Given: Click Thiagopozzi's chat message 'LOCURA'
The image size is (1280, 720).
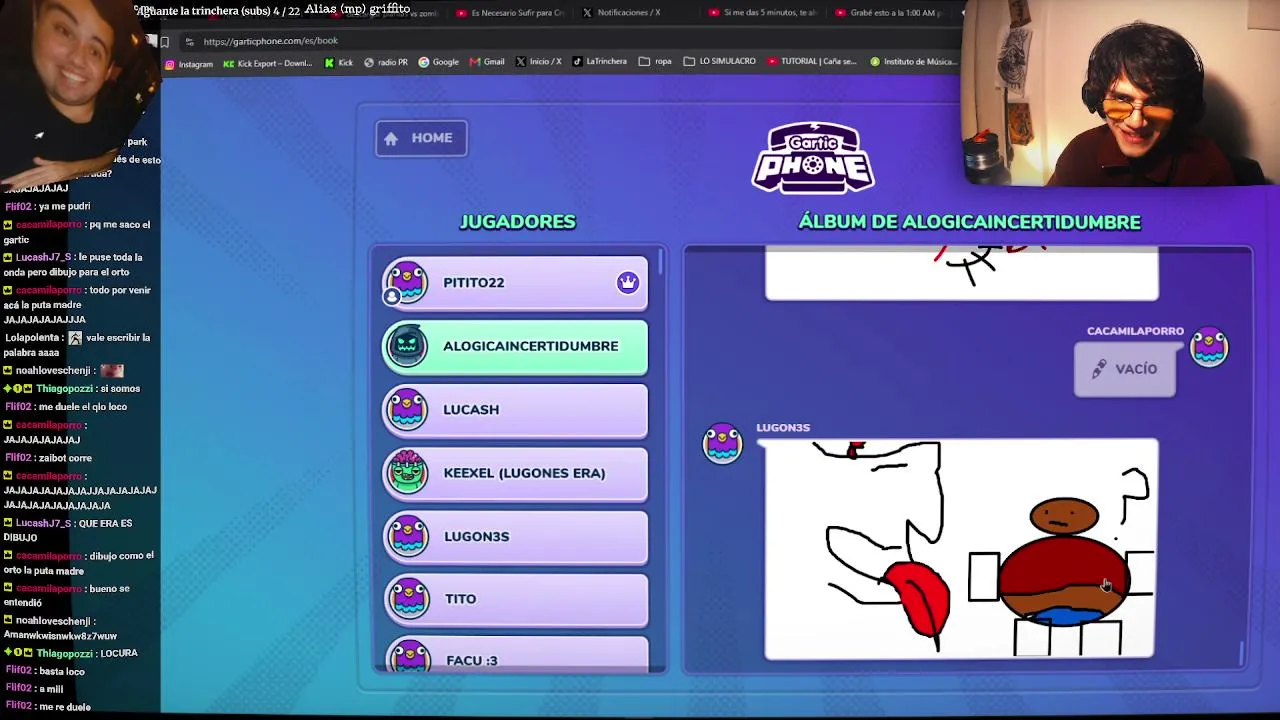Looking at the screenshot, I should (70, 653).
